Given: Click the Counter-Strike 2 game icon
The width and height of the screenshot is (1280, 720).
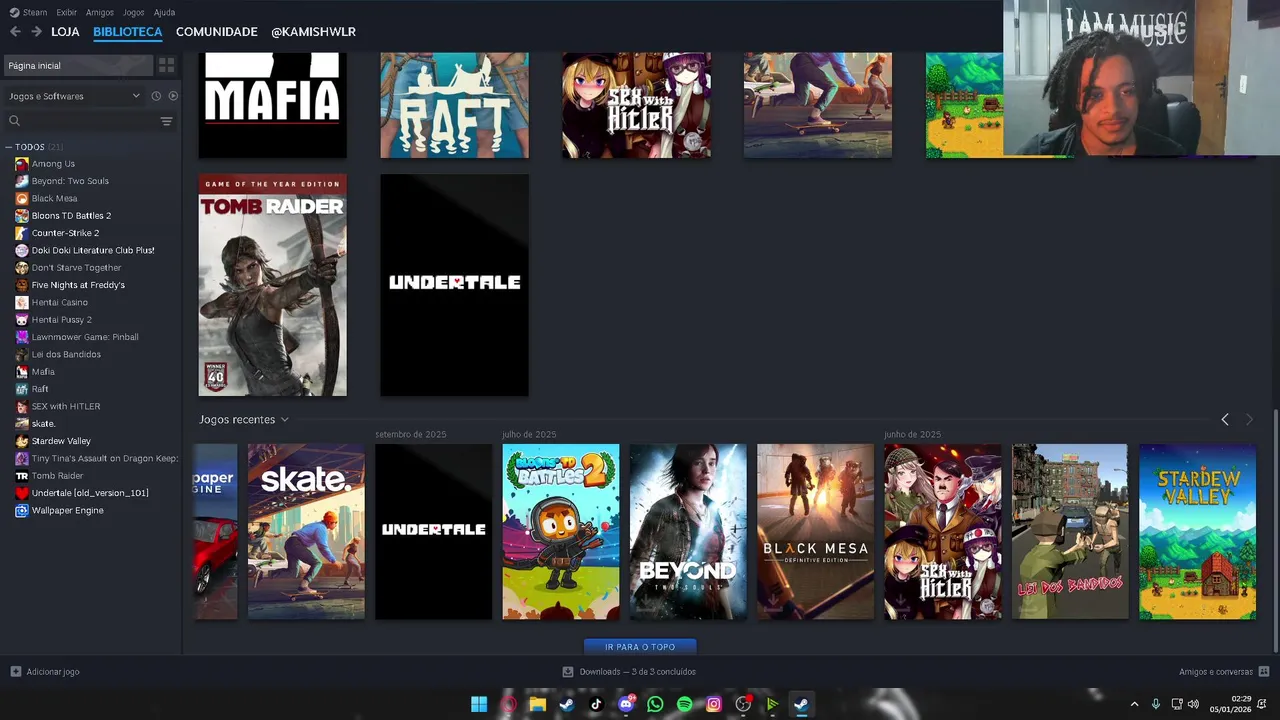Looking at the screenshot, I should tap(22, 233).
